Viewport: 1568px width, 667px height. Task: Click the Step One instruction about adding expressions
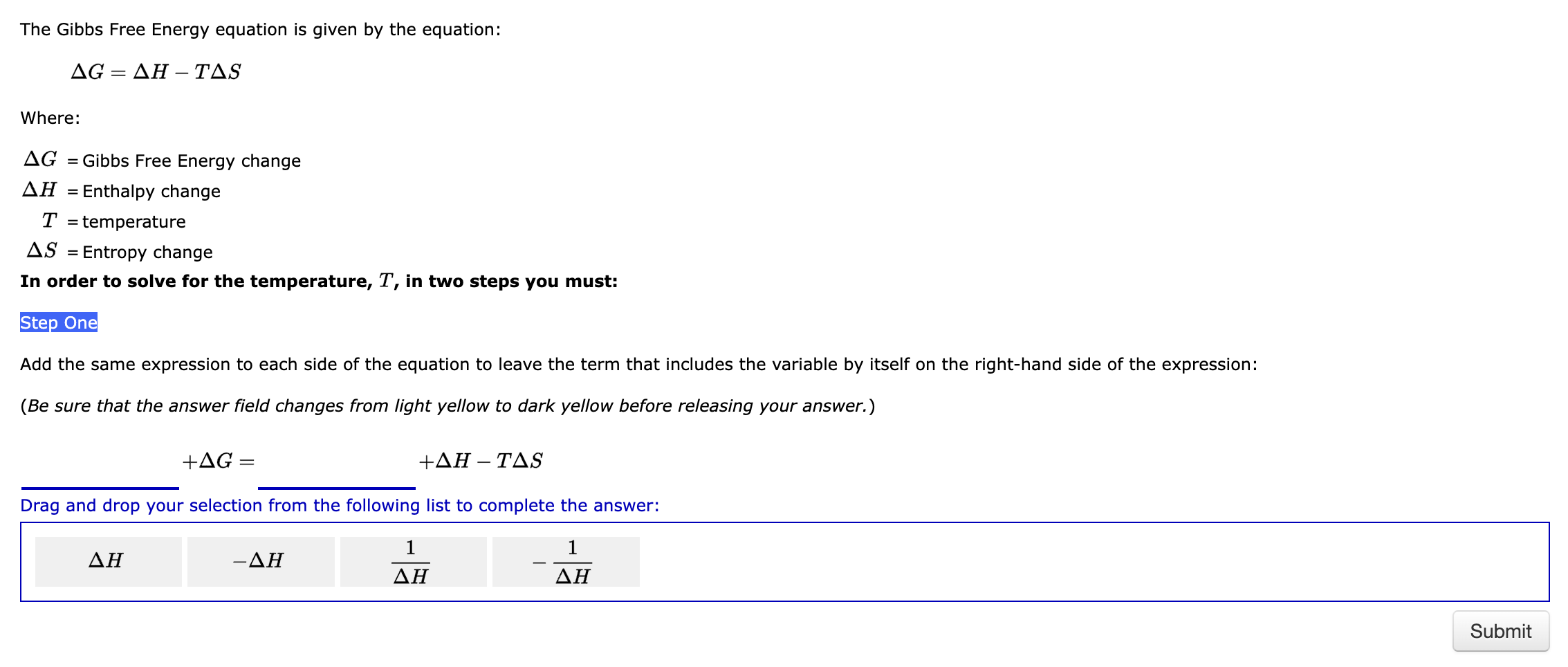(638, 364)
